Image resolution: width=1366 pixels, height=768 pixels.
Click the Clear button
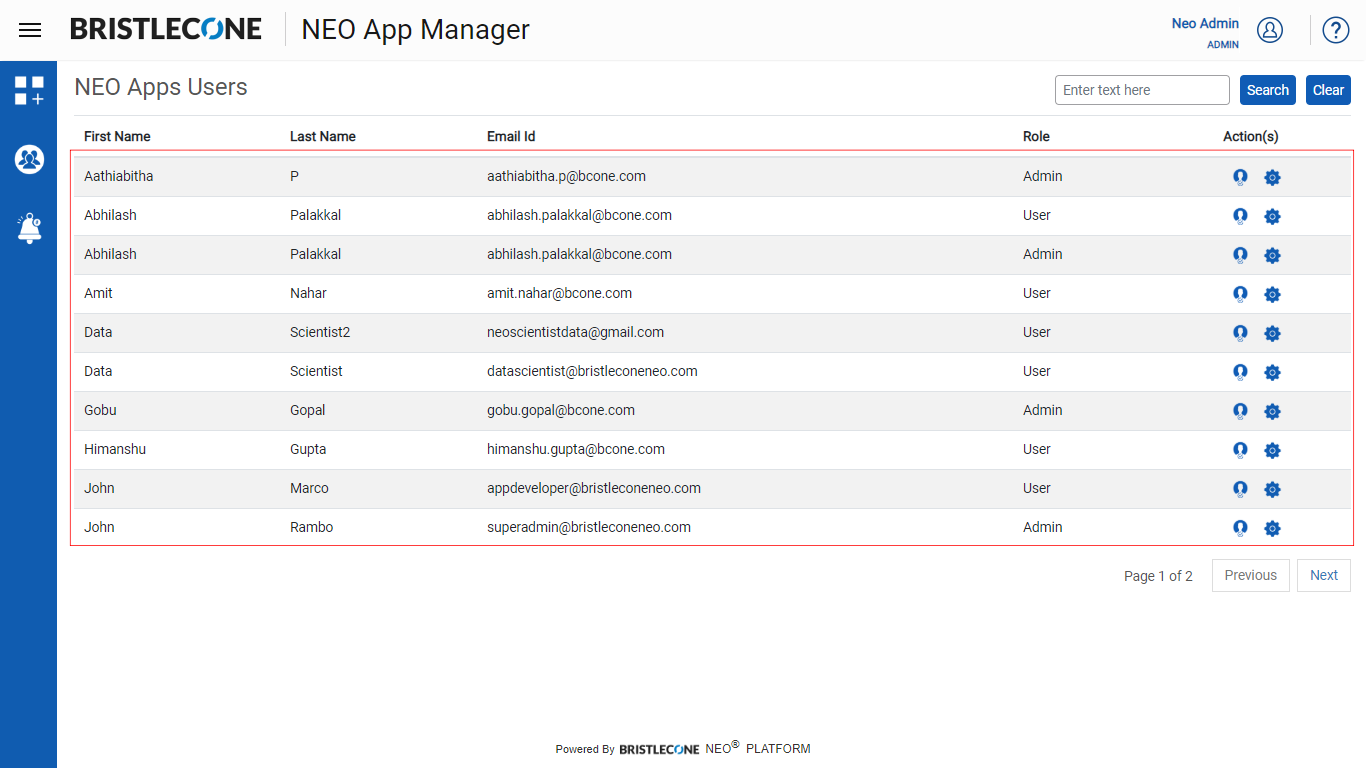(1328, 90)
